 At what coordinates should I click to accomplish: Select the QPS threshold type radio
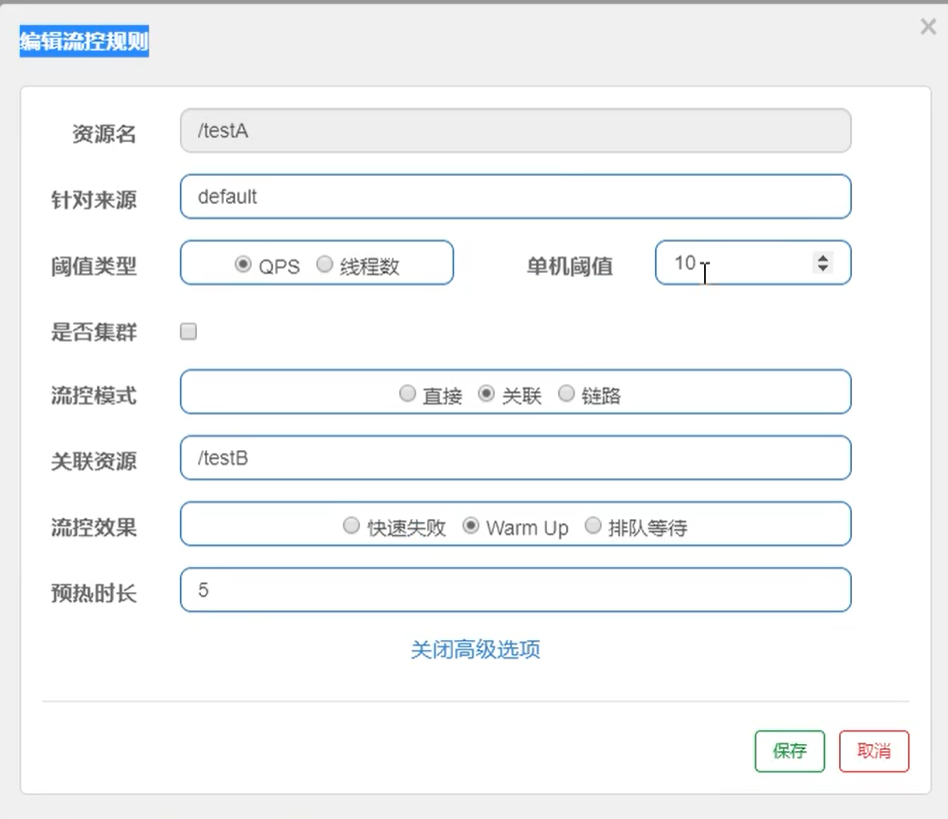[243, 265]
